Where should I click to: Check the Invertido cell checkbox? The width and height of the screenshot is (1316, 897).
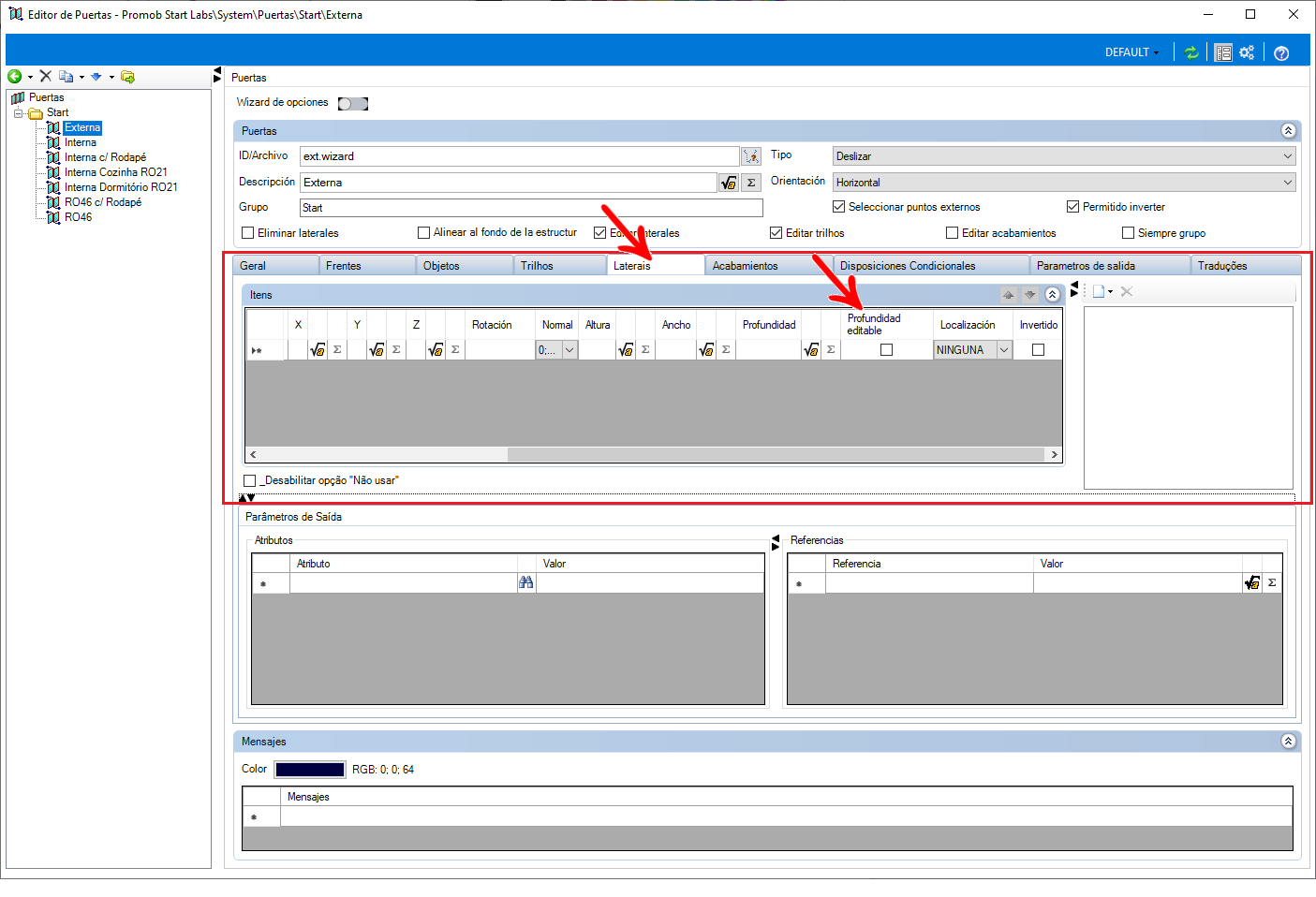(x=1038, y=350)
